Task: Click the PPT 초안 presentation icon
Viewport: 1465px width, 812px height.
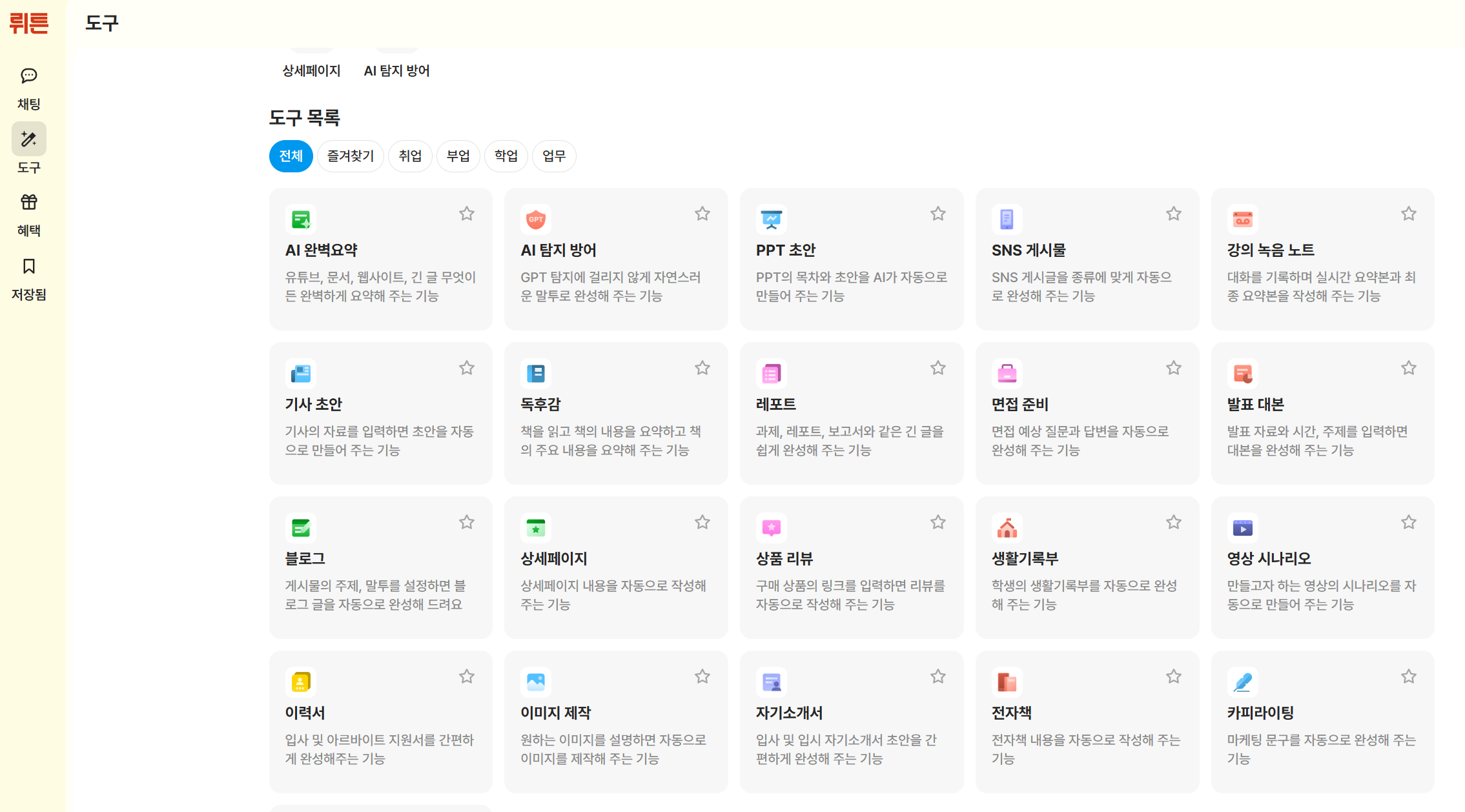Action: 771,219
